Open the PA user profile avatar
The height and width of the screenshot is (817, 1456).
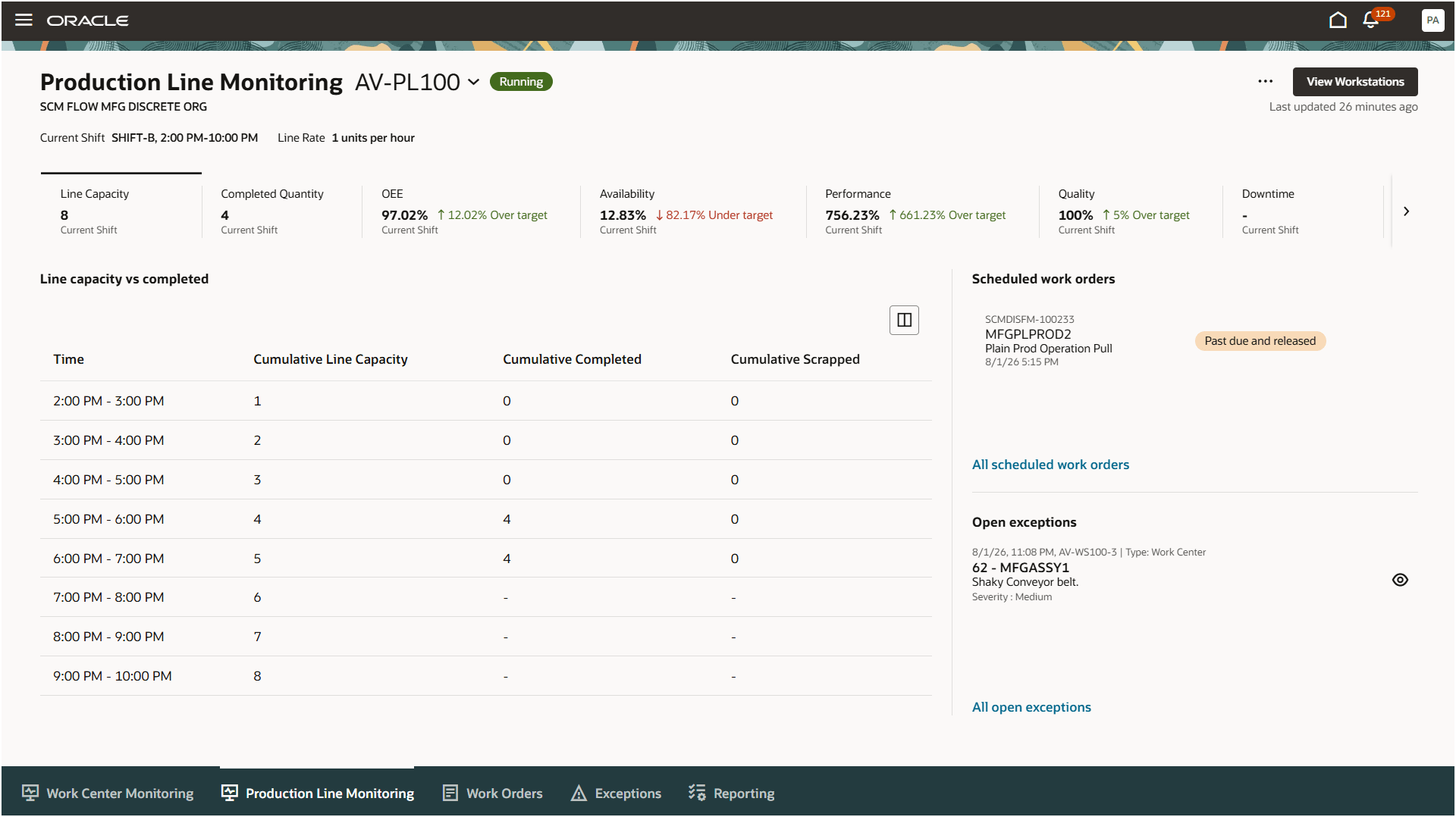click(x=1432, y=20)
